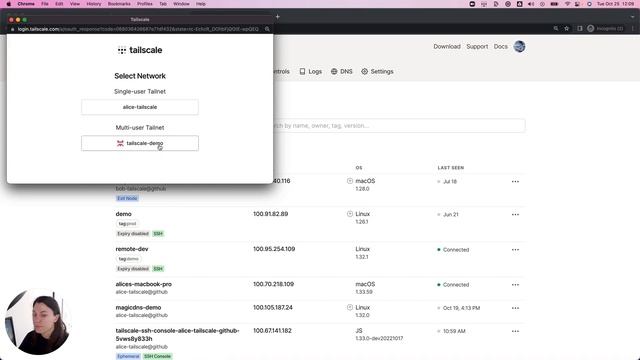Select the tailscale-demo multi-user tailnet
Screen dimensions: 640x360
[x=140, y=143]
